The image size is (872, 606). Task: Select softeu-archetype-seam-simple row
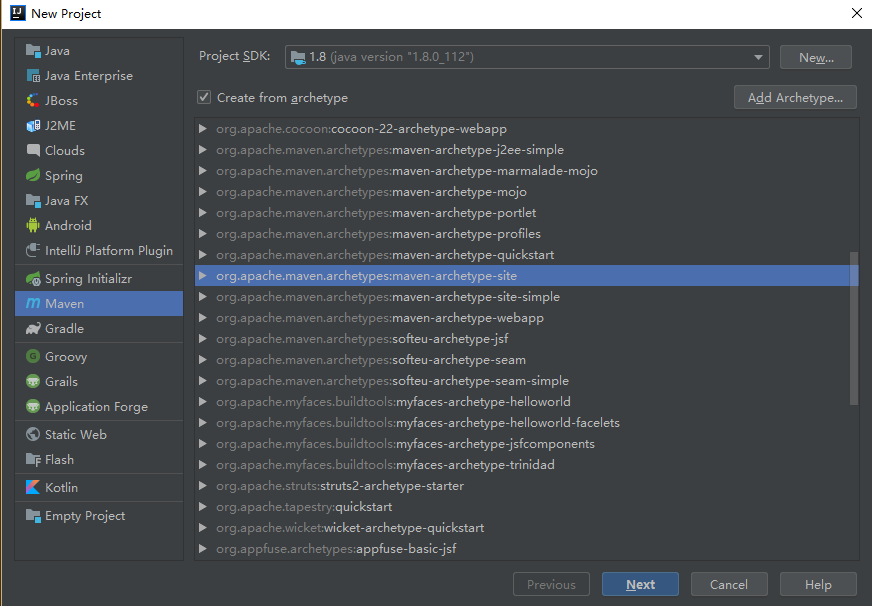(526, 381)
